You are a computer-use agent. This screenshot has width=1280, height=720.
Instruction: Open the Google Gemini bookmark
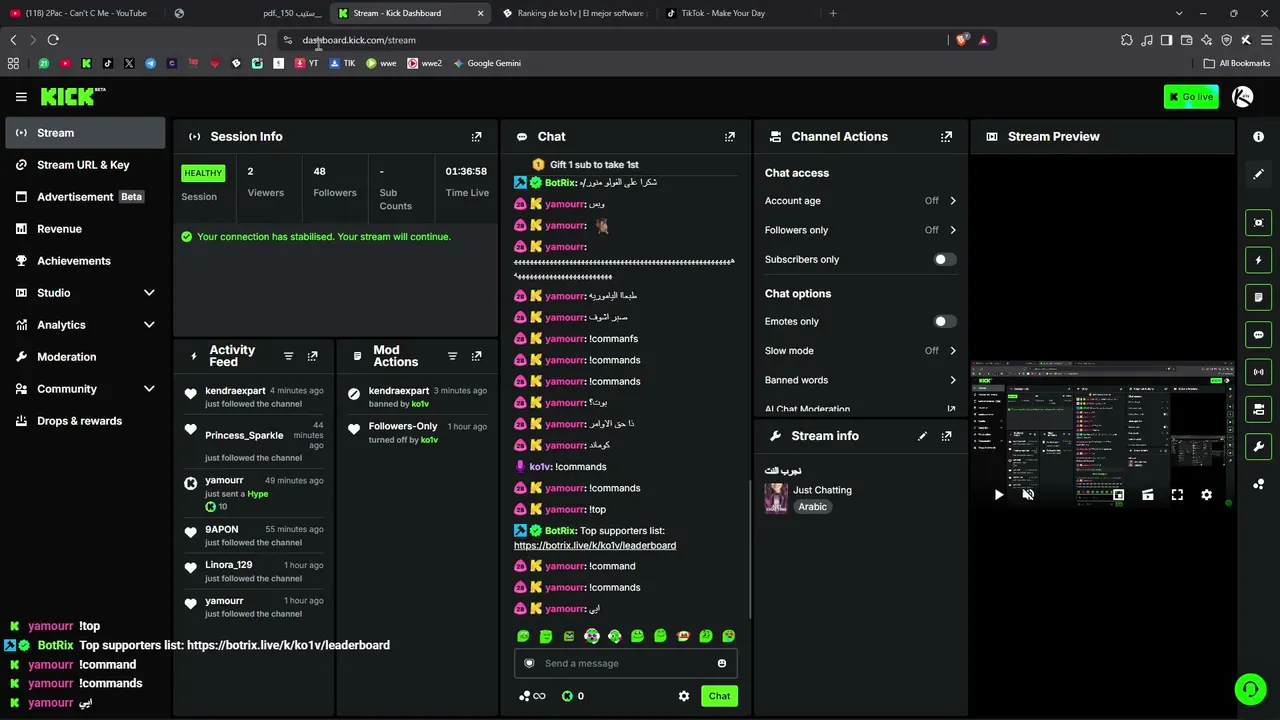[487, 63]
